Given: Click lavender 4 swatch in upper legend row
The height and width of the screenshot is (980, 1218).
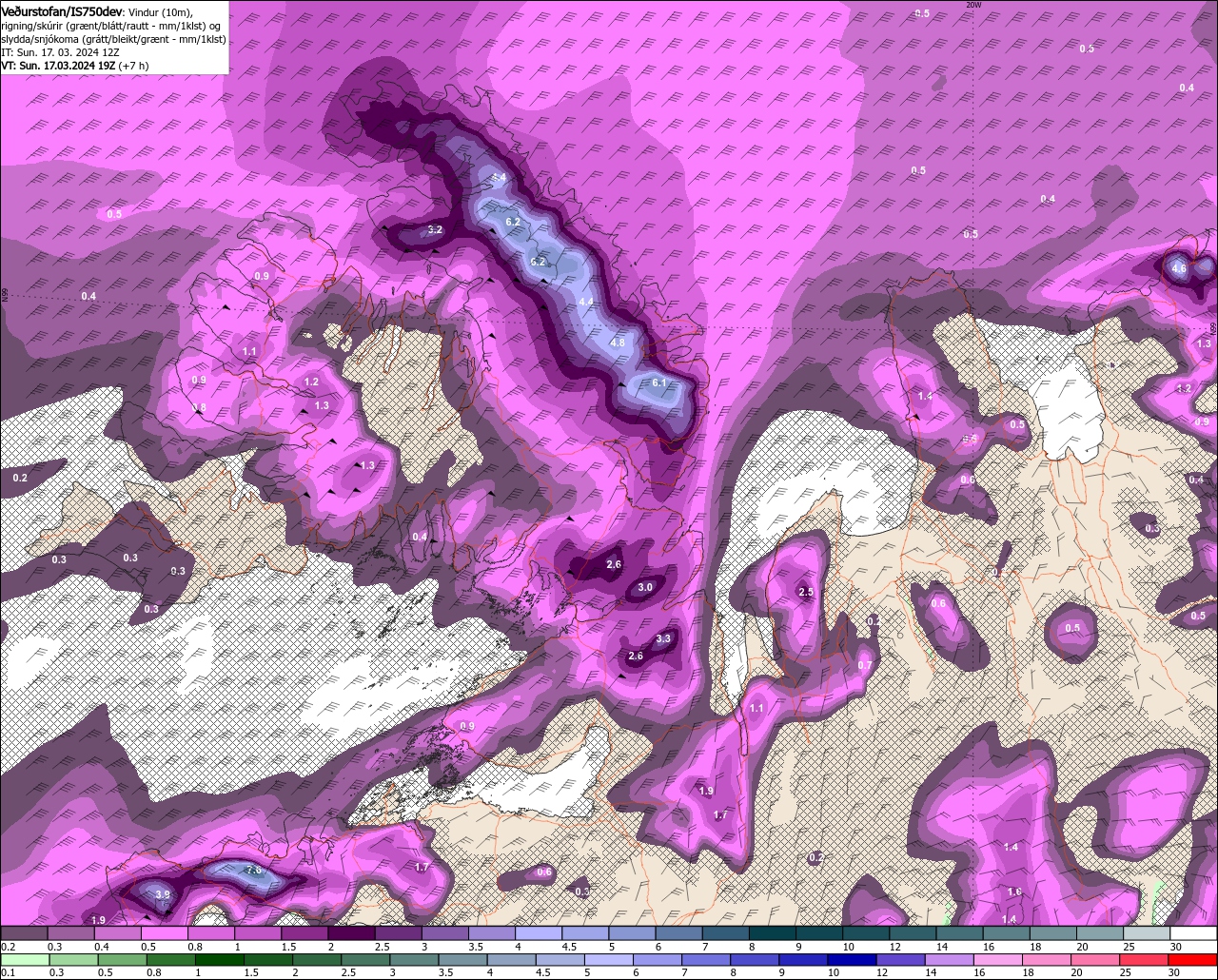Looking at the screenshot, I should [x=539, y=933].
